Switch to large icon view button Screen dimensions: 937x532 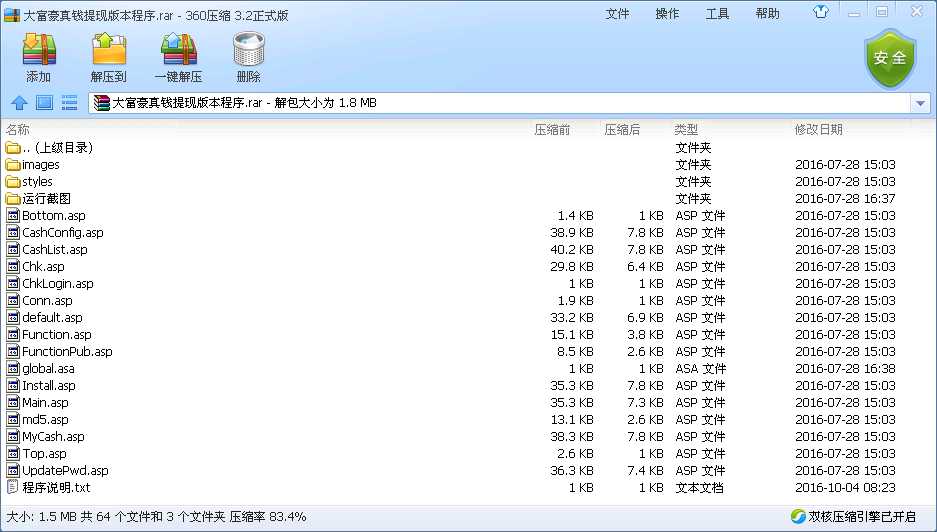44,103
